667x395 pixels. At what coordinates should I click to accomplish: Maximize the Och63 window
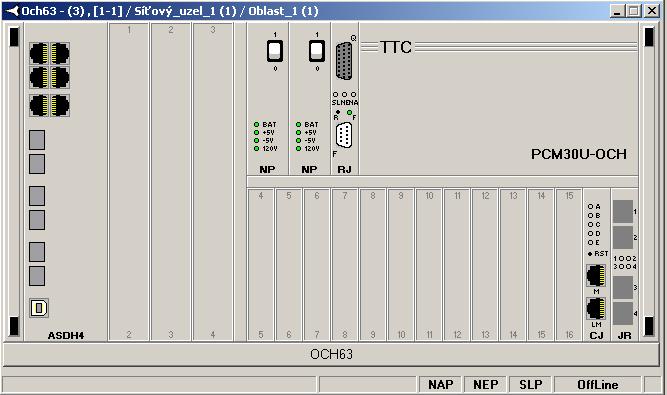tap(633, 11)
